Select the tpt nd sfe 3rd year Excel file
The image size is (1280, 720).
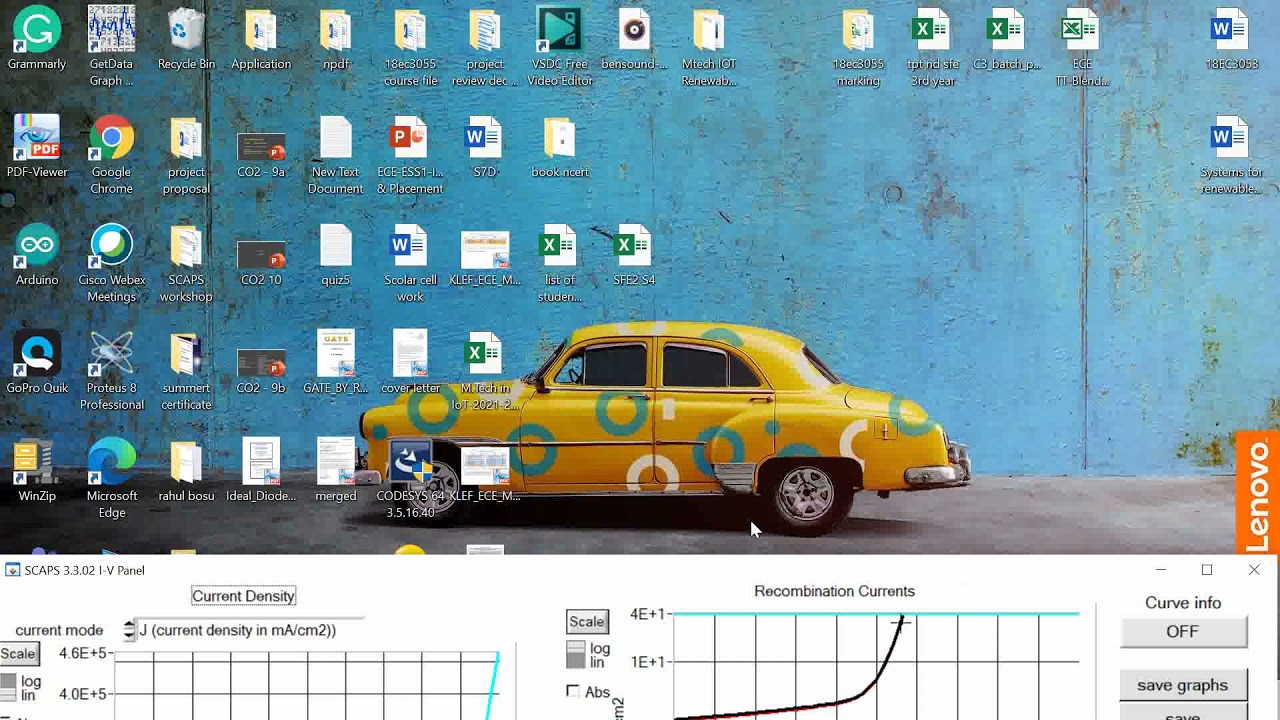932,45
